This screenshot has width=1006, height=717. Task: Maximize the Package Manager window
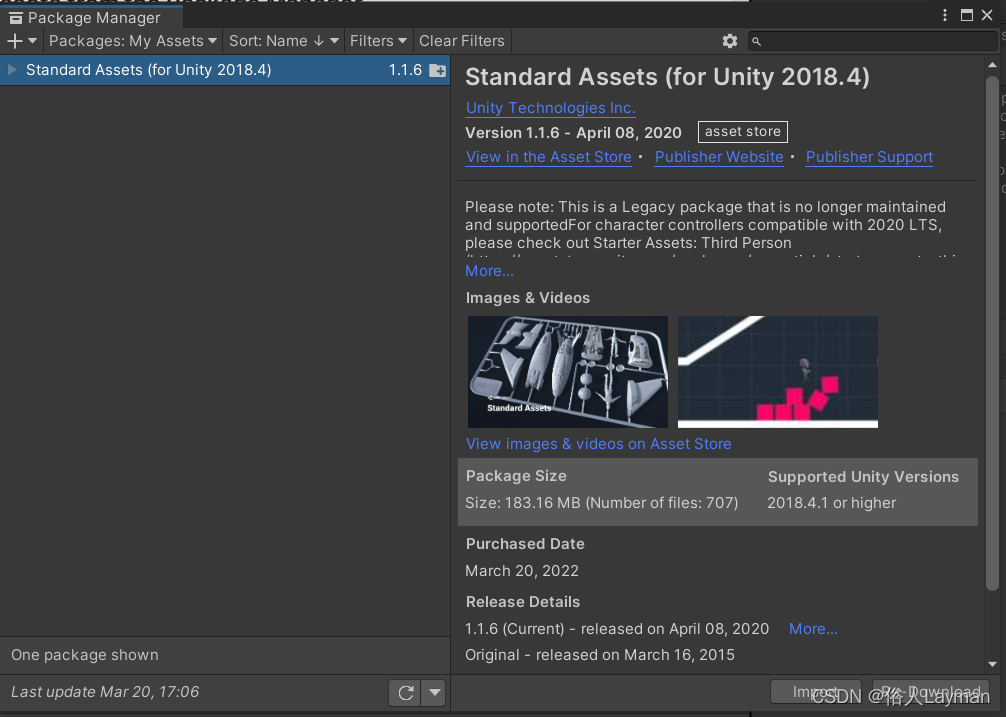point(967,15)
